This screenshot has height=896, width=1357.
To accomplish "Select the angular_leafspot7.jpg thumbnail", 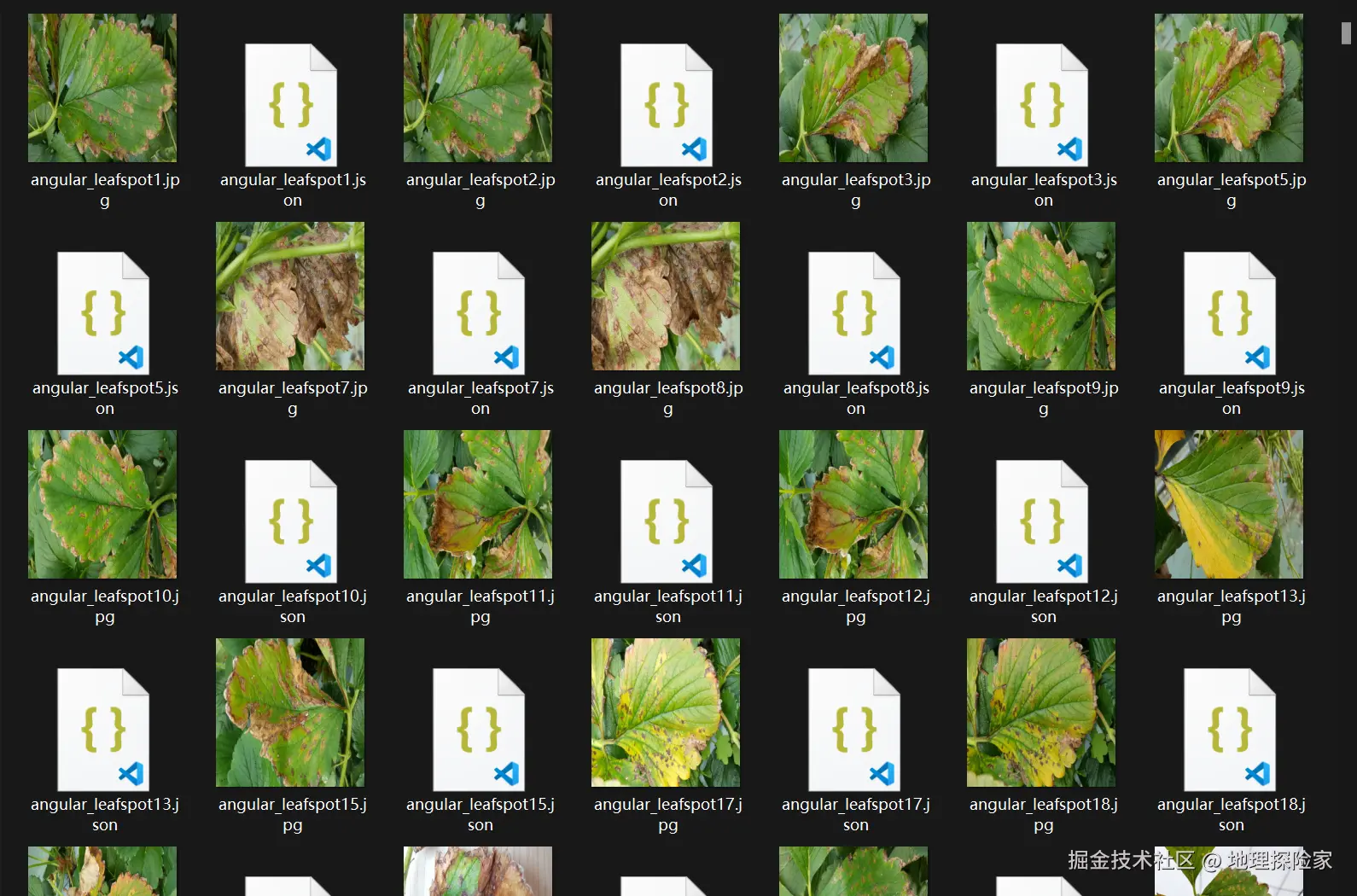I will click(x=290, y=296).
